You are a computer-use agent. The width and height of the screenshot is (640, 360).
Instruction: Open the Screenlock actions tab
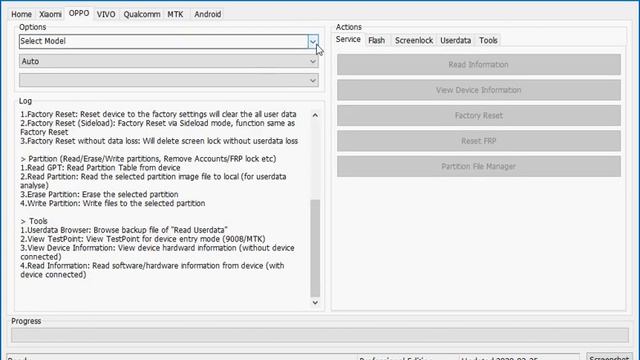413,40
